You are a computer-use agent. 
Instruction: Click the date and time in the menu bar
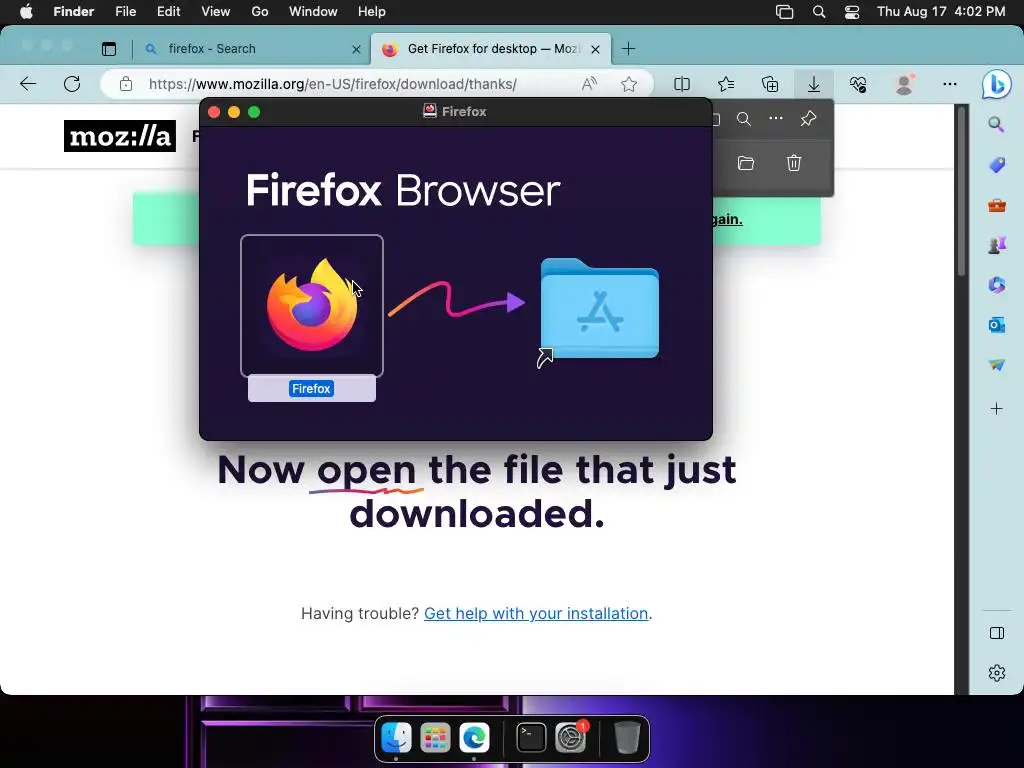point(941,12)
